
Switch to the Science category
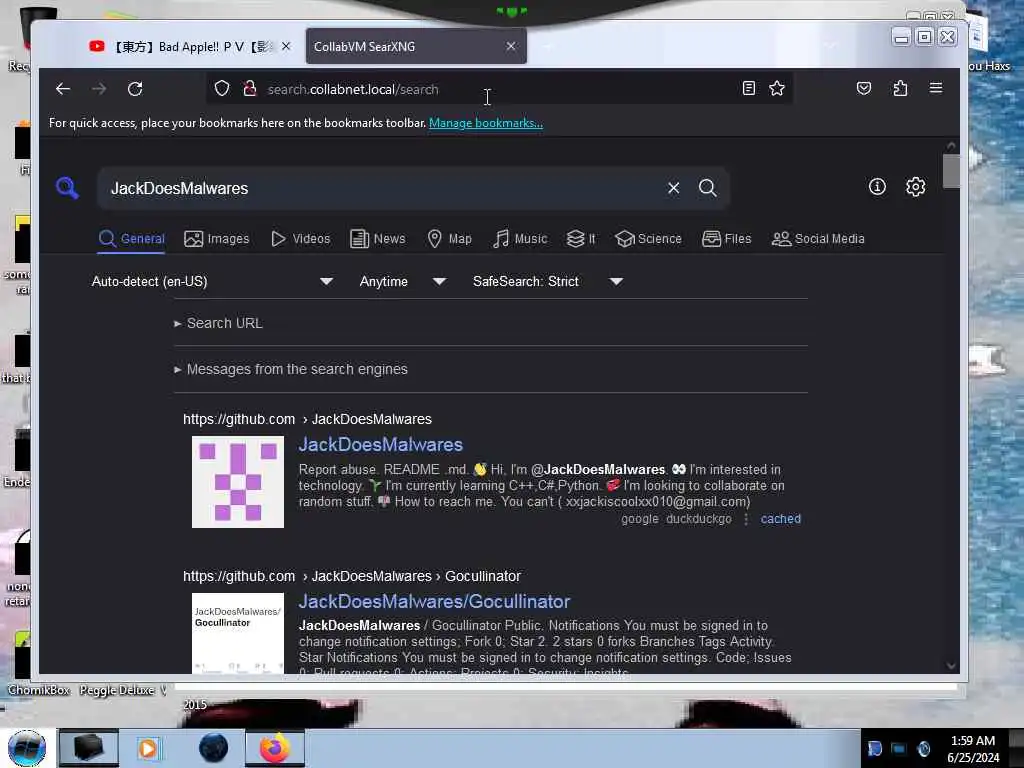648,239
